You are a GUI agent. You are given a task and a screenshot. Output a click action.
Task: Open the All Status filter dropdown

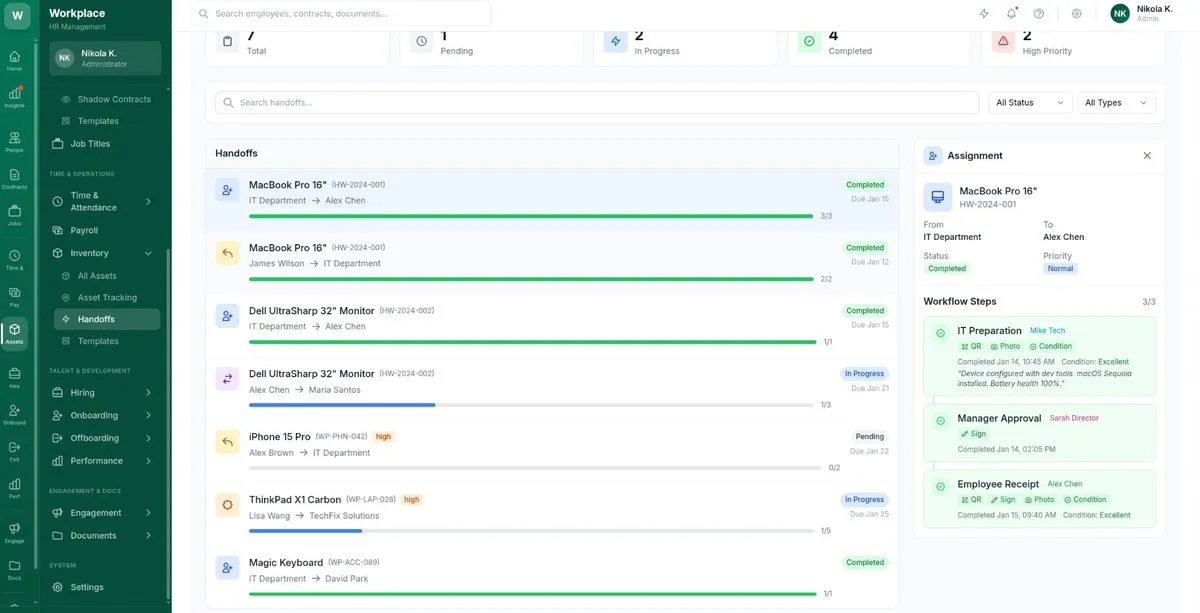[x=1030, y=103]
